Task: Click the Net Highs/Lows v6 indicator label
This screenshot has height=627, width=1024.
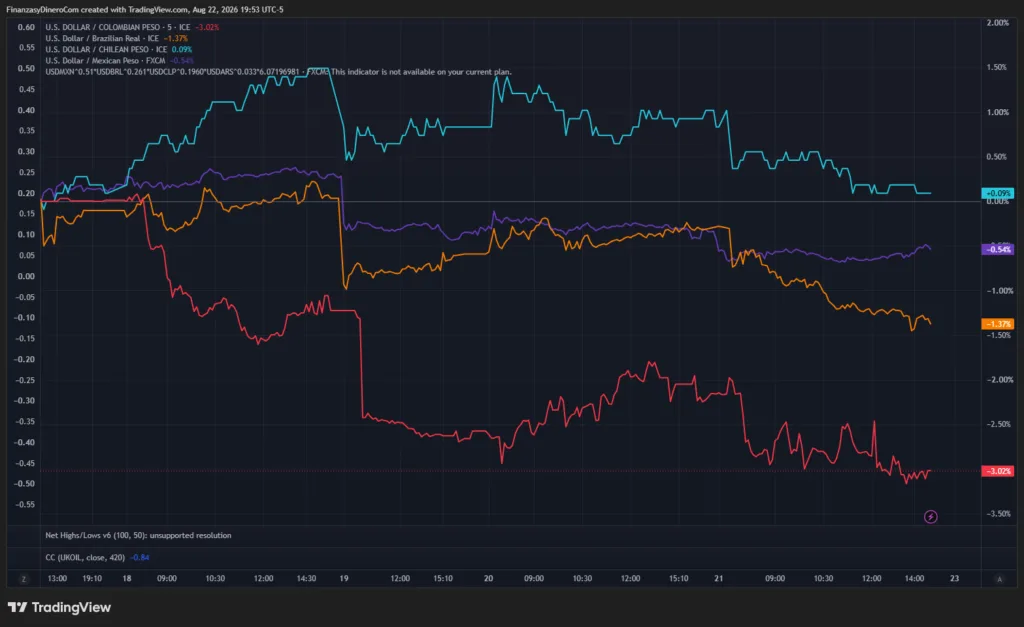Action: (138, 536)
